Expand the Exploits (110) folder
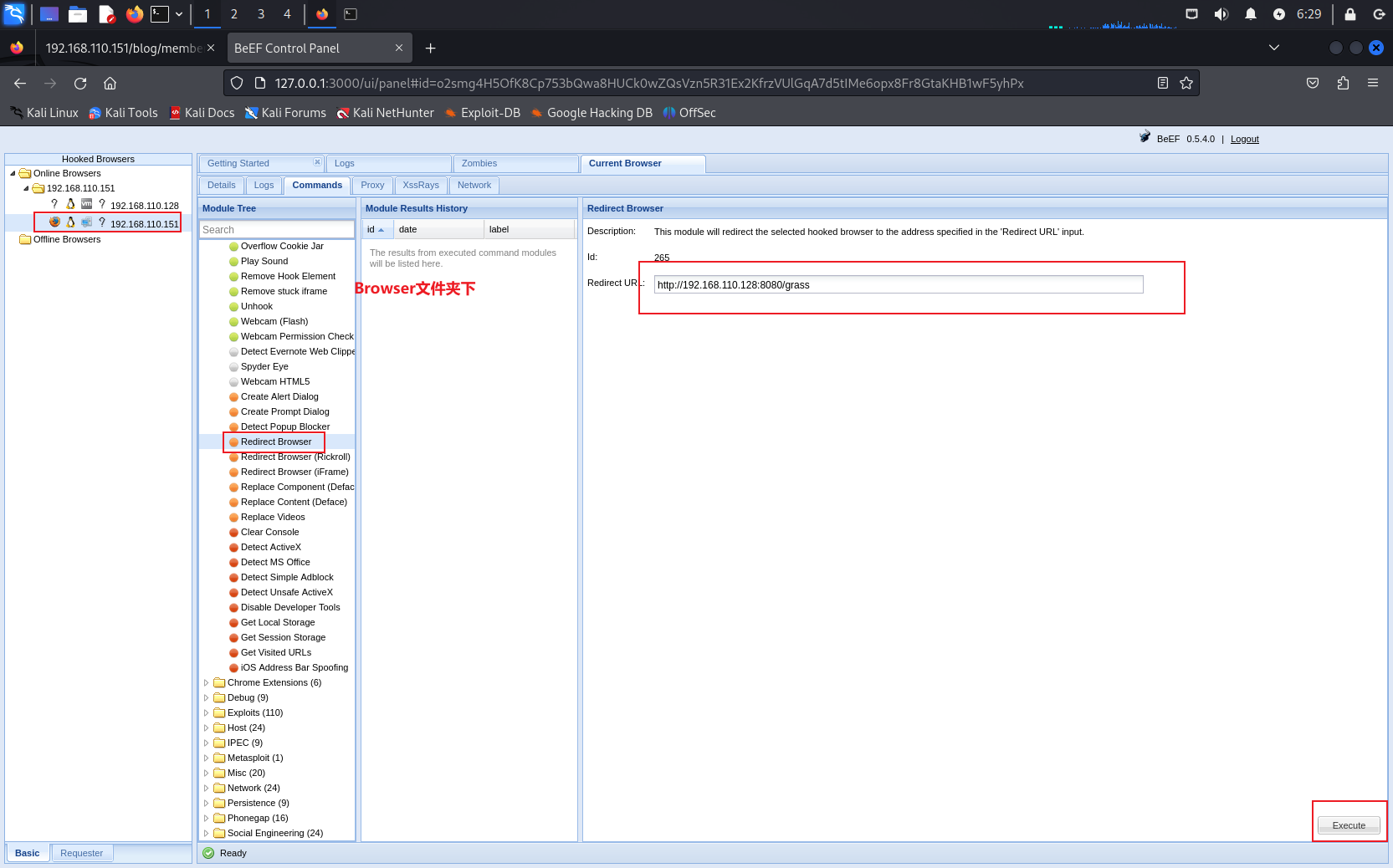Image resolution: width=1393 pixels, height=868 pixels. point(206,712)
